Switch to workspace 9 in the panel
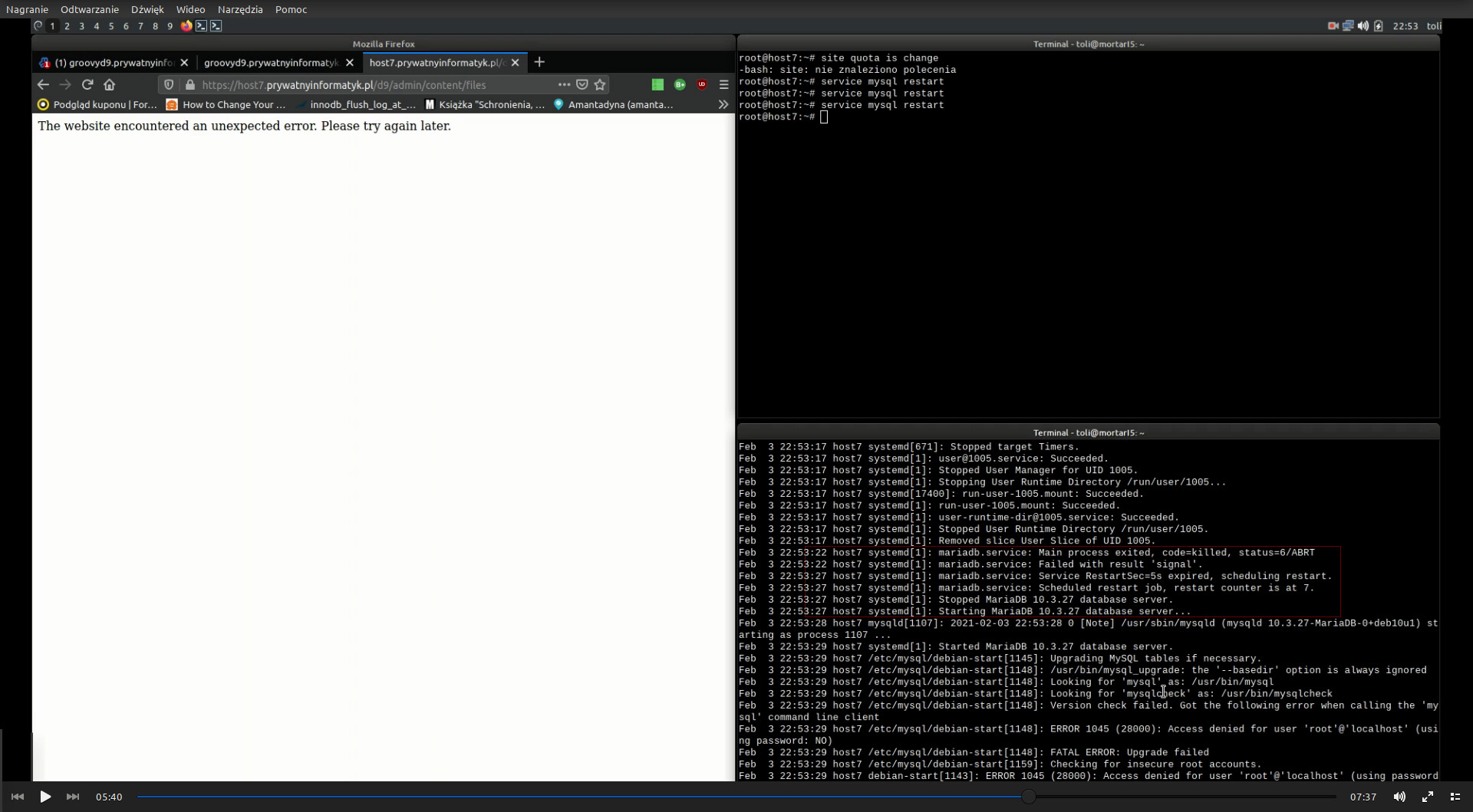The image size is (1473, 812). [x=170, y=26]
